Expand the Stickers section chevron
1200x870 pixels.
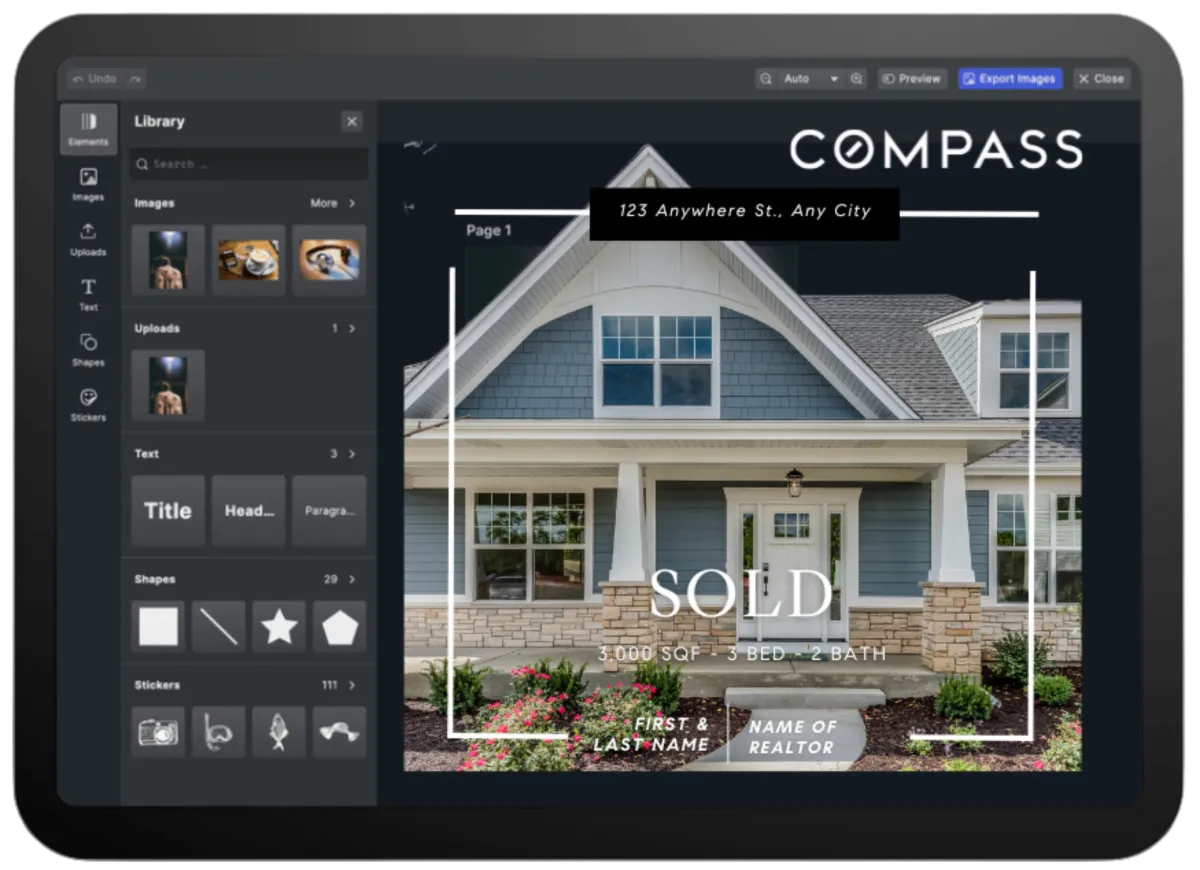[352, 685]
